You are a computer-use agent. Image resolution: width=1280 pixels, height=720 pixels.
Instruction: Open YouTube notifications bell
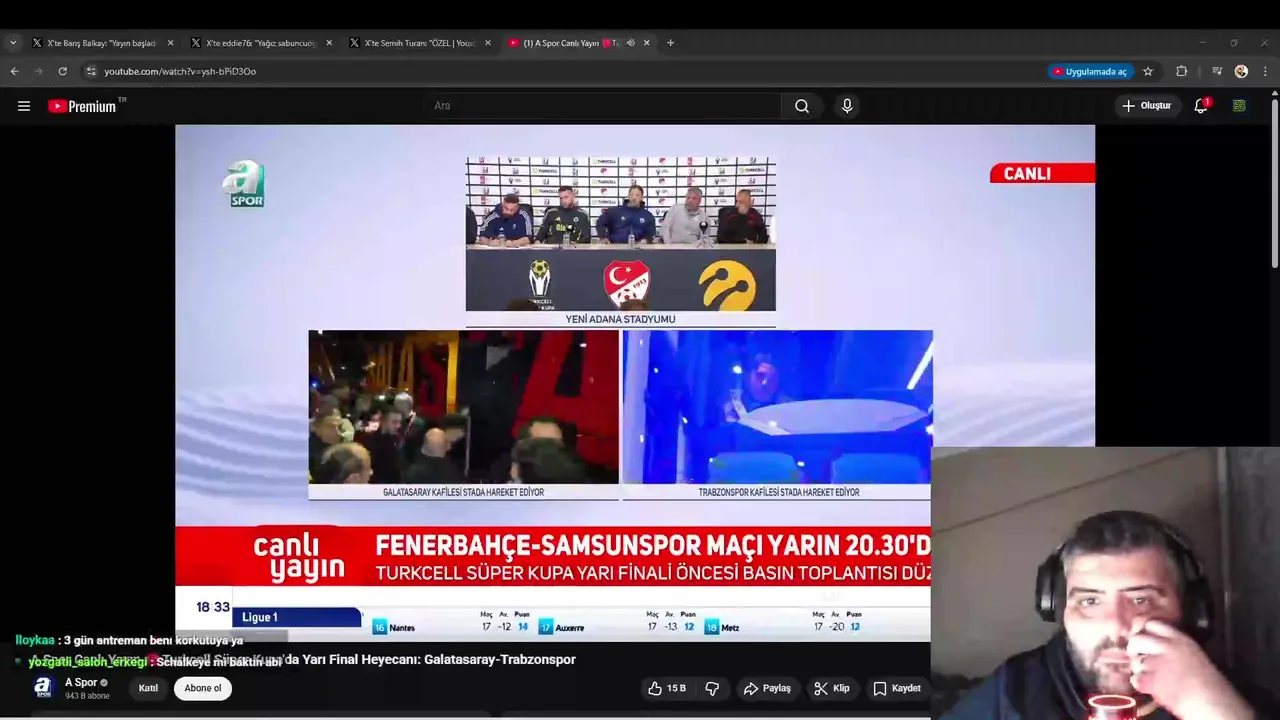click(x=1201, y=105)
